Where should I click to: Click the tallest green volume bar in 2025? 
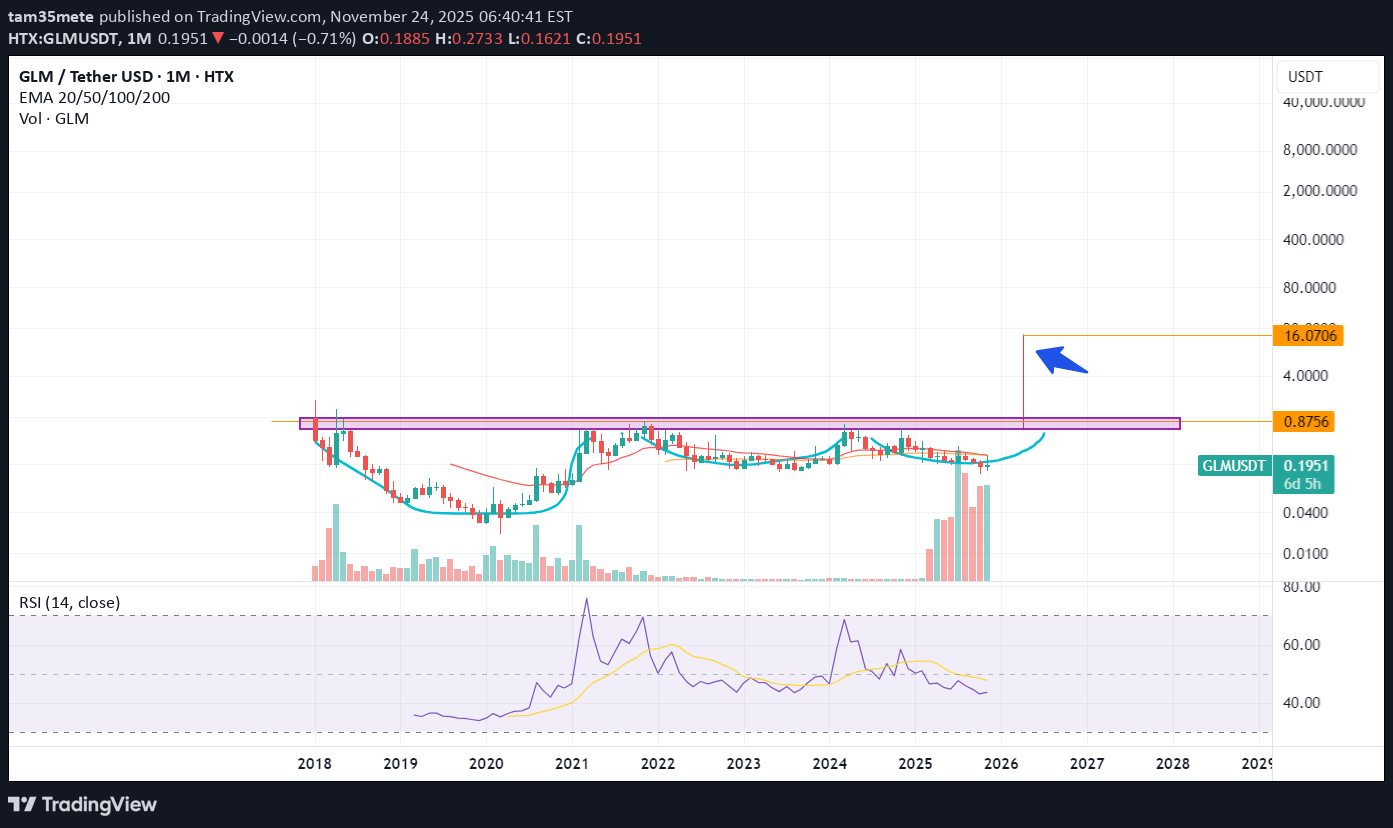click(957, 520)
